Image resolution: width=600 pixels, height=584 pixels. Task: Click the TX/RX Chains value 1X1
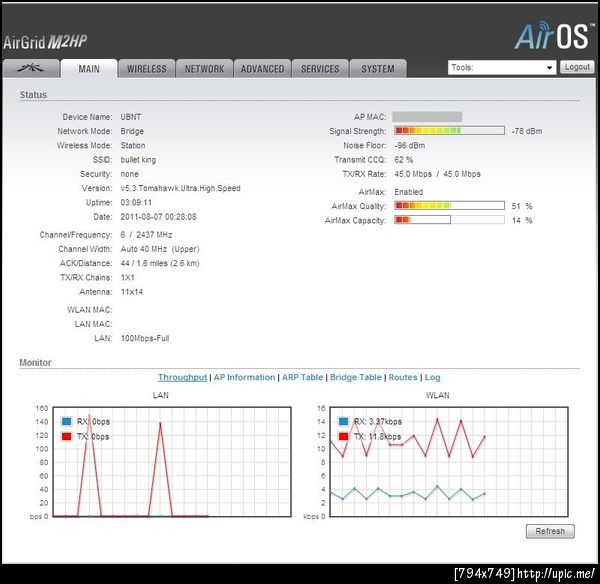(127, 277)
